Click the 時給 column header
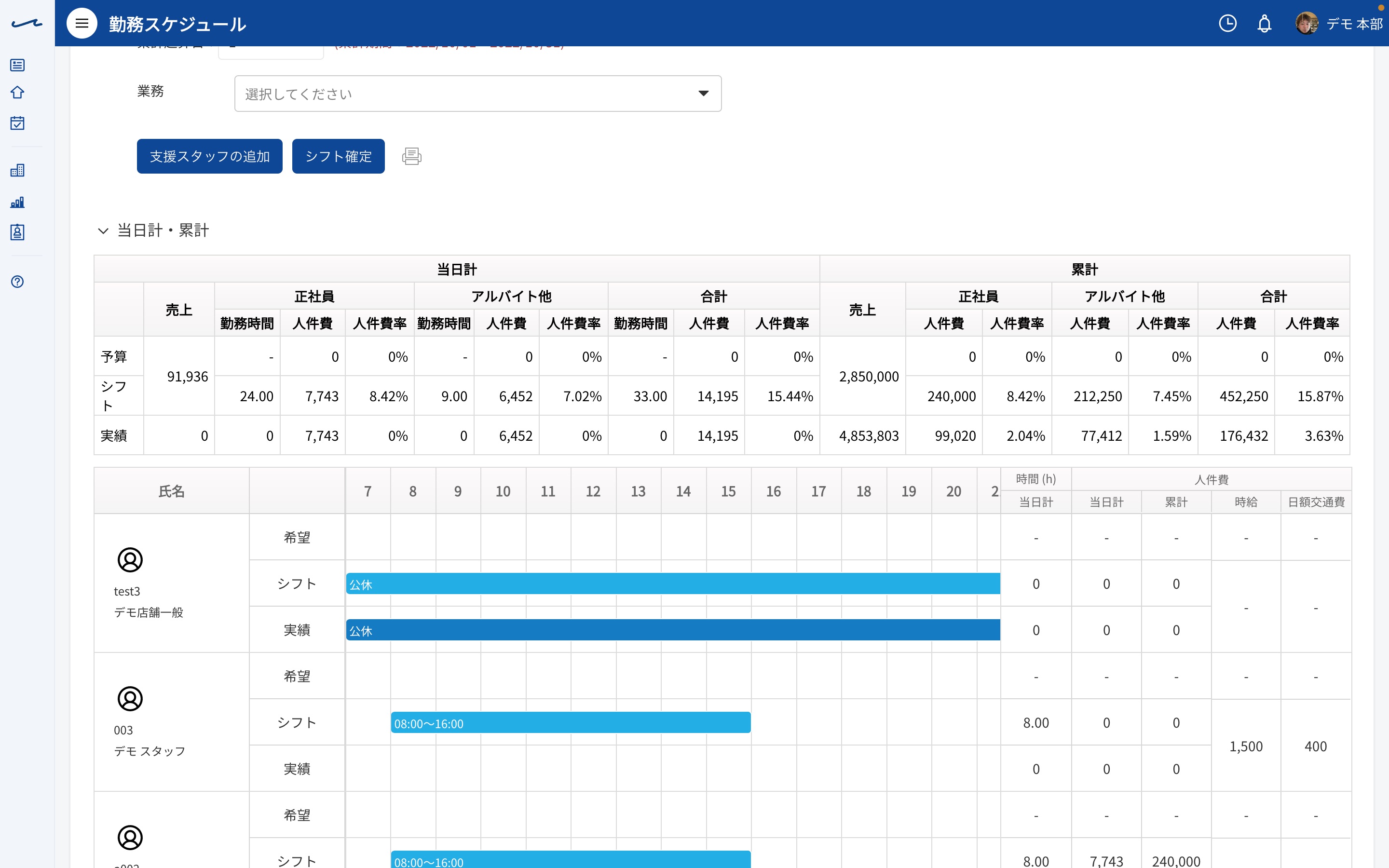This screenshot has height=868, width=1389. pyautogui.click(x=1246, y=502)
